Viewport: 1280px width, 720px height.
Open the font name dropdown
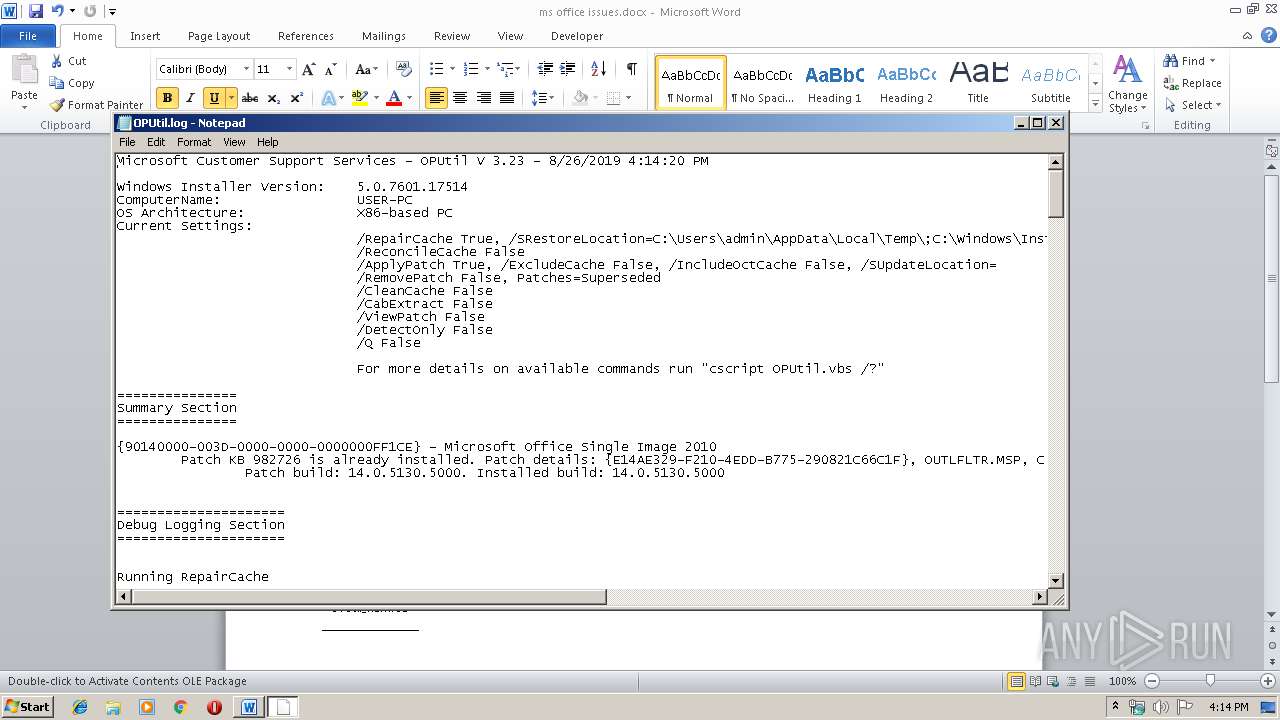point(246,69)
